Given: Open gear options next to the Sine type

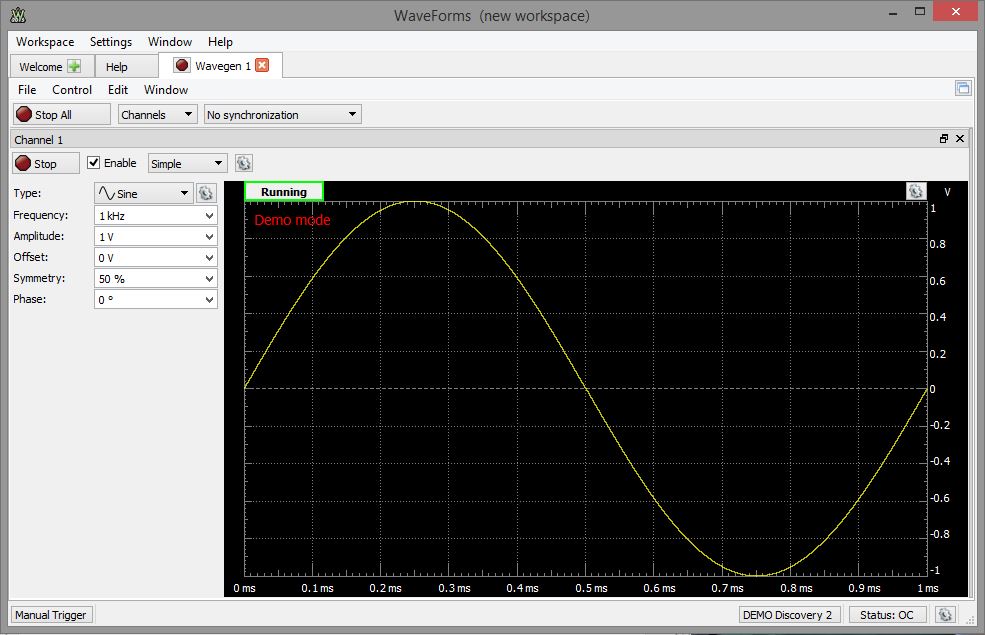Looking at the screenshot, I should click(x=205, y=192).
